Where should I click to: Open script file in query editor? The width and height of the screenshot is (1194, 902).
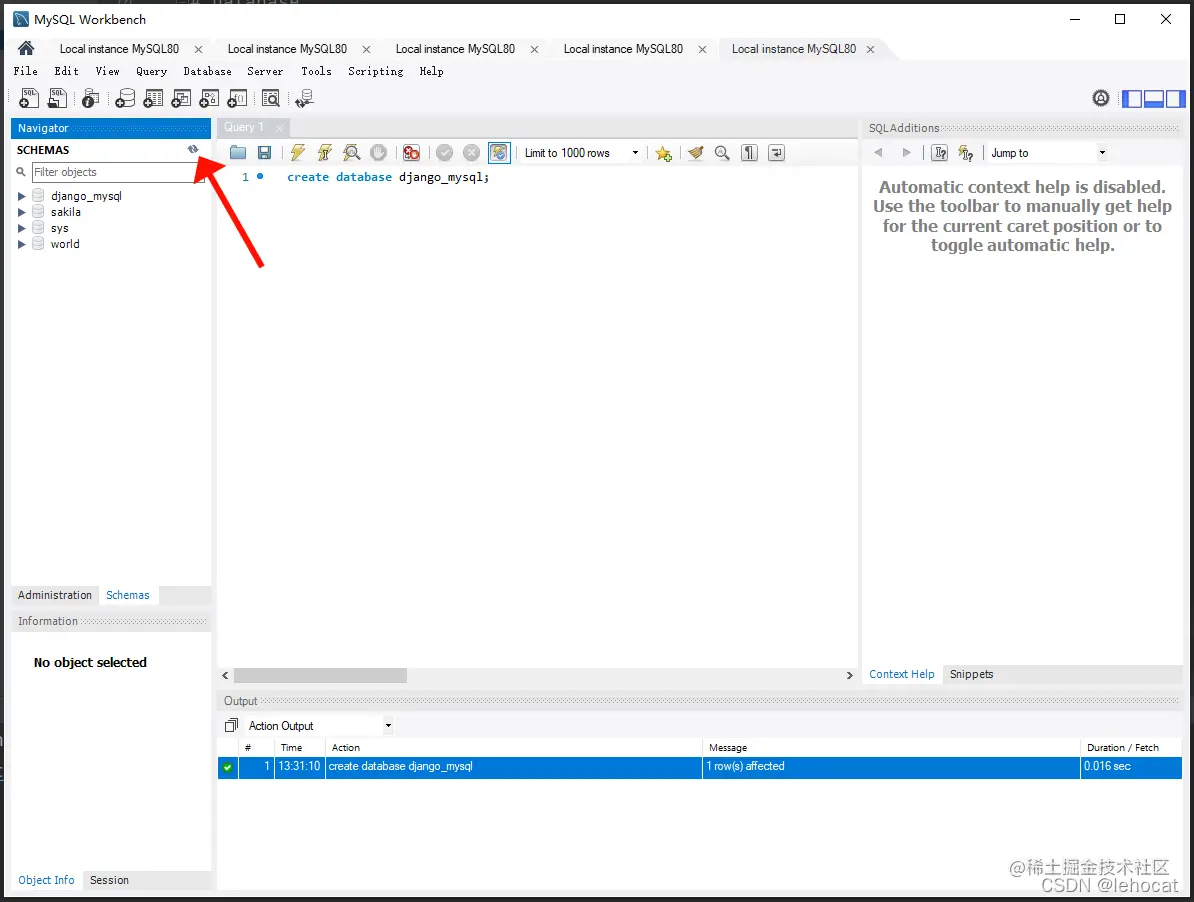[238, 153]
